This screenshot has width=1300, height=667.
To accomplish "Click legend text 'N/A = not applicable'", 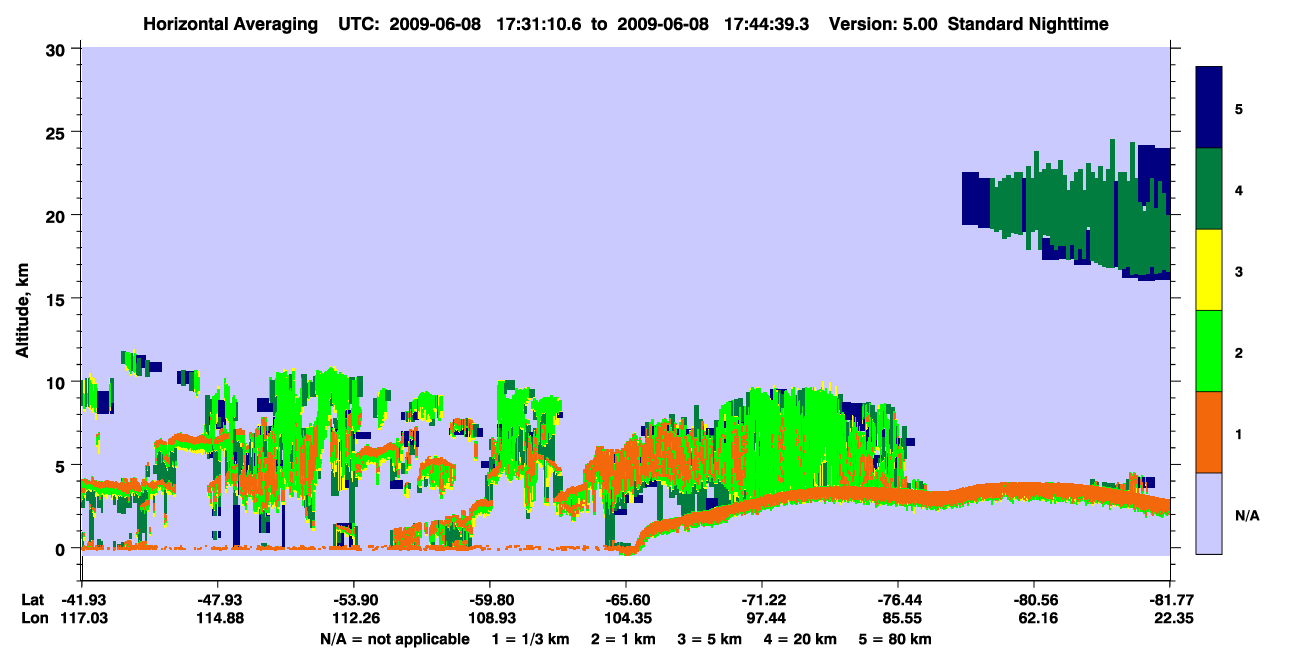I will (394, 638).
